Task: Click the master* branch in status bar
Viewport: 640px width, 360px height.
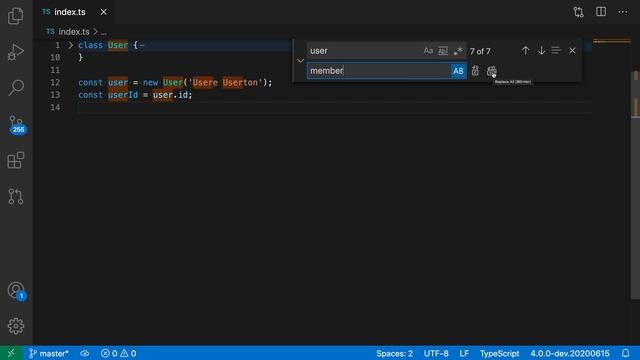Action: click(48, 353)
